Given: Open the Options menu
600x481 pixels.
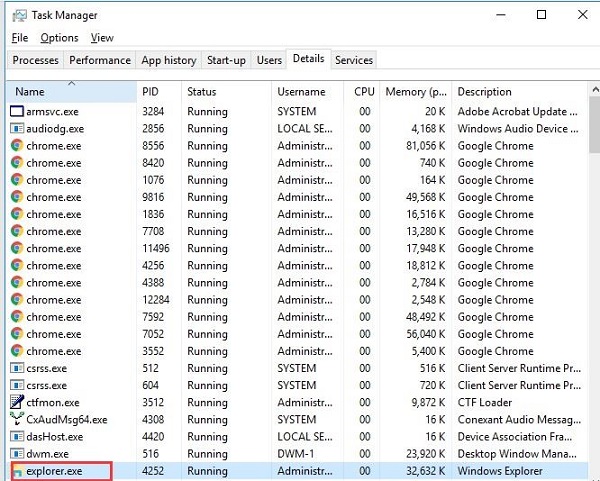Looking at the screenshot, I should click(59, 38).
